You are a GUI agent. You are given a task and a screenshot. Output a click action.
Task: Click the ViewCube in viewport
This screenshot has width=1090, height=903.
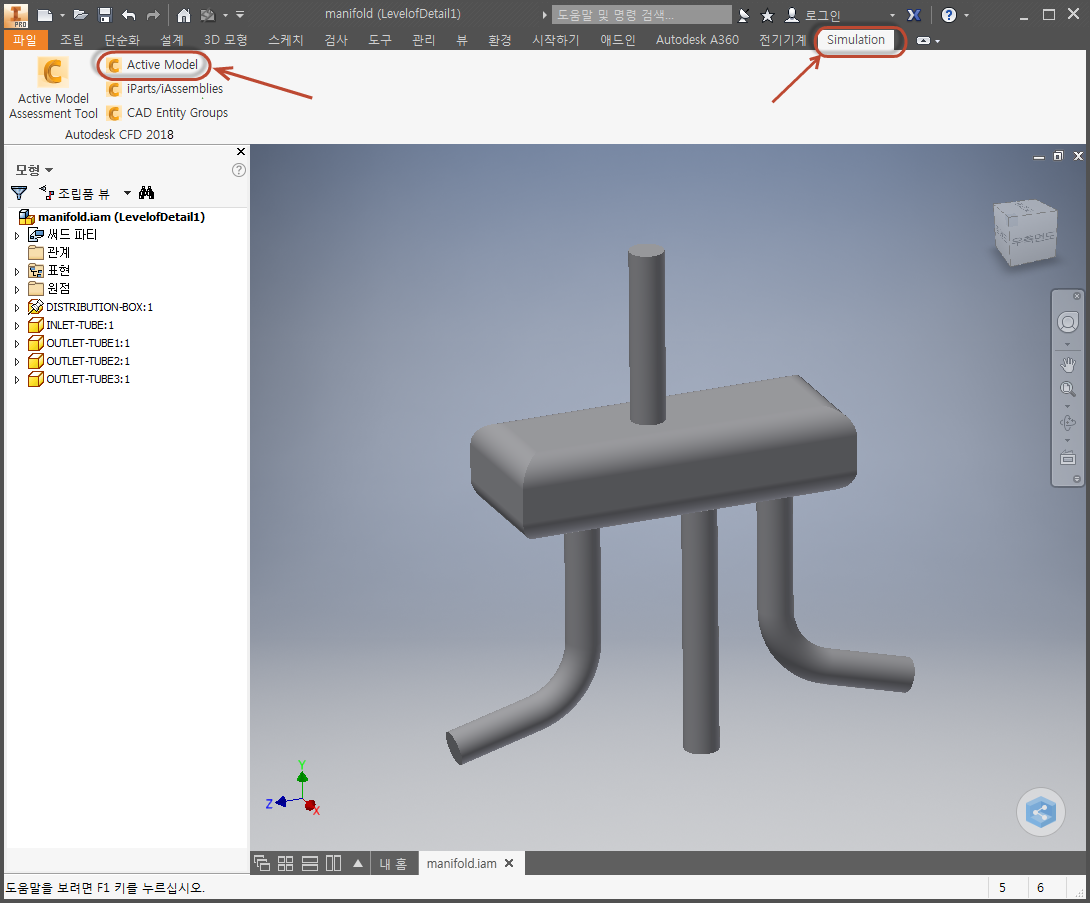tap(1025, 233)
